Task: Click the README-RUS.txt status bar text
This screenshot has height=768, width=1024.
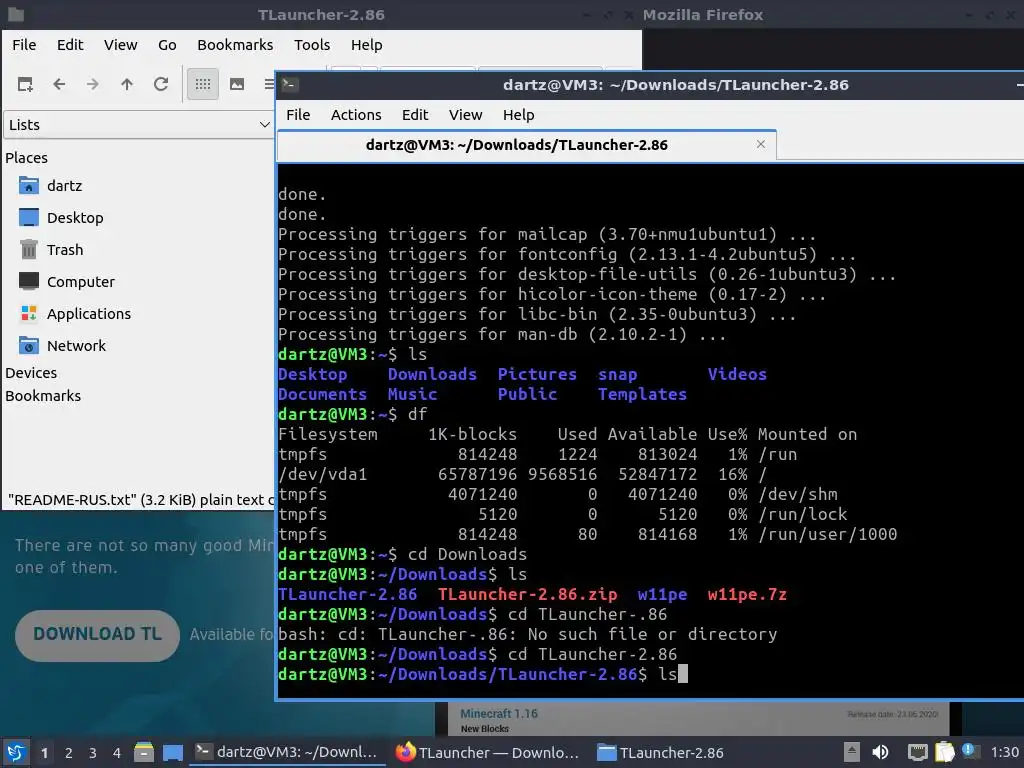Action: [x=140, y=500]
